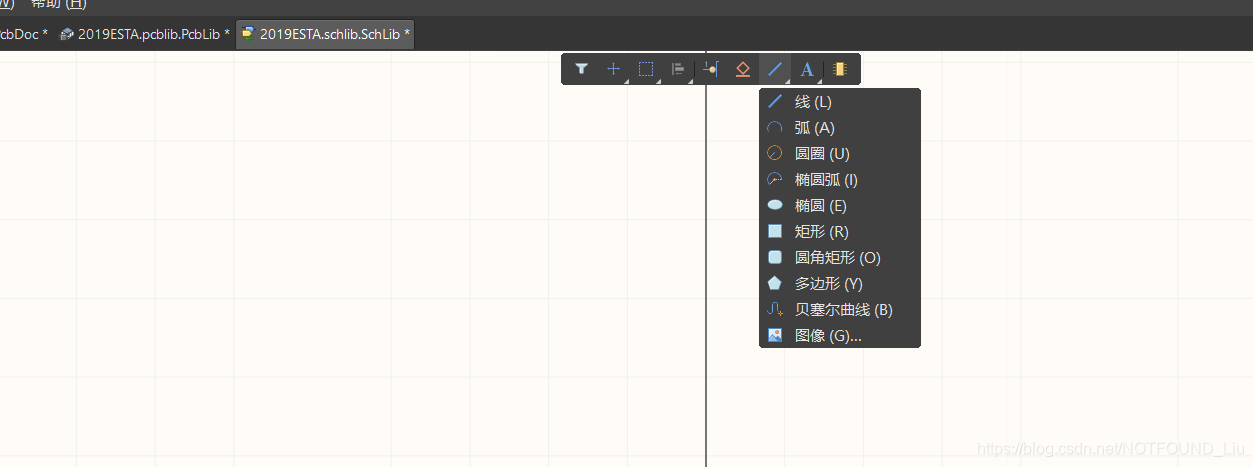This screenshot has height=467, width=1253.
Task: Choose the place pin tool
Action: coord(710,69)
